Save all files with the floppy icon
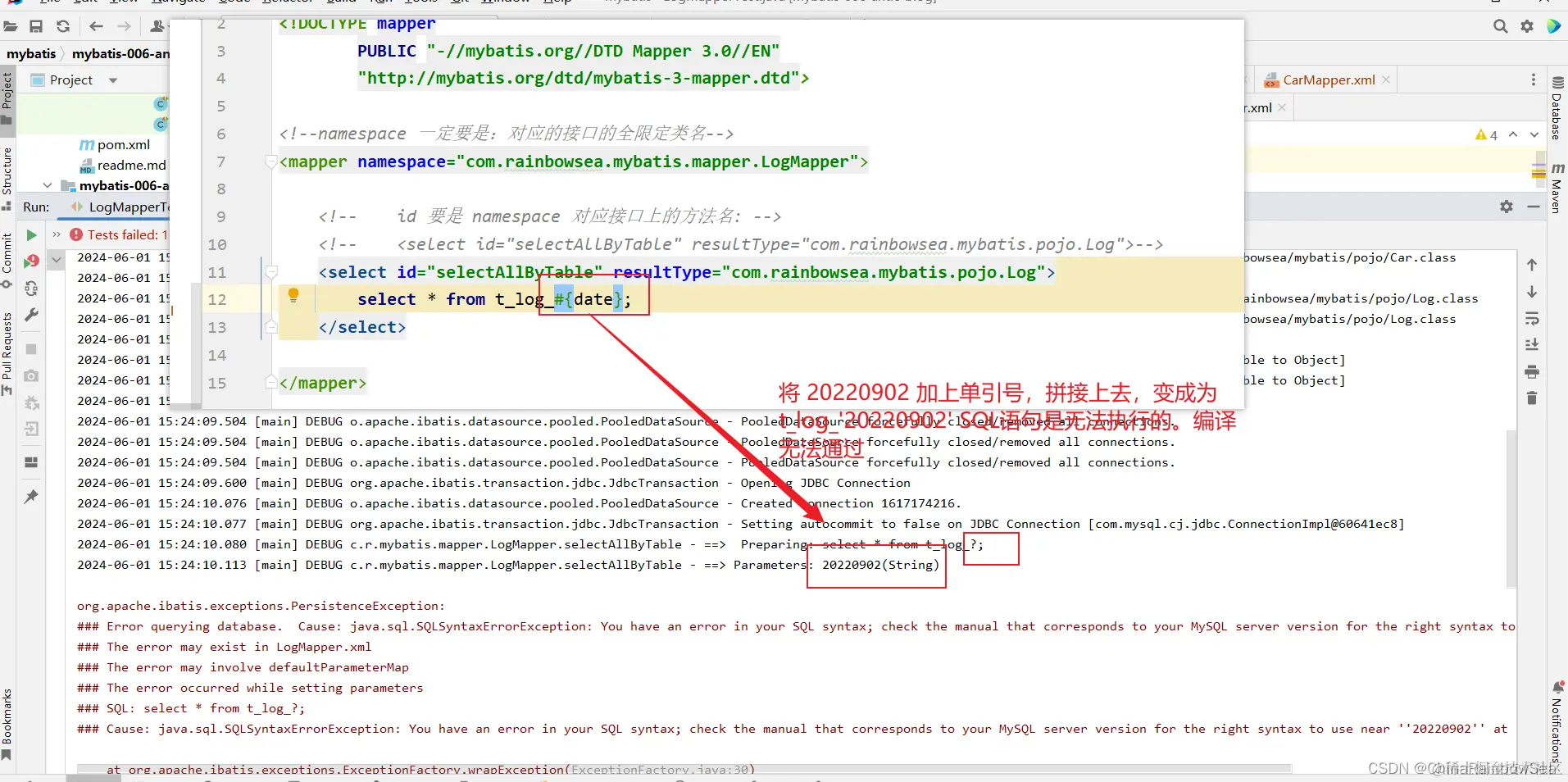The height and width of the screenshot is (782, 1568). [36, 26]
